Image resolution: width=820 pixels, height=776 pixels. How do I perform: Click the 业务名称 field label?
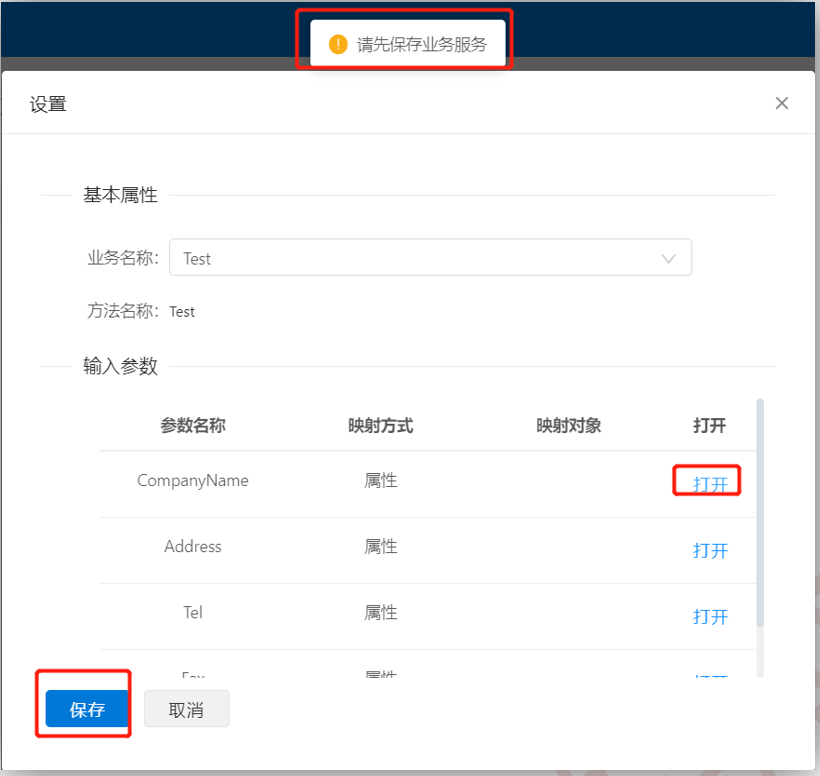(x=123, y=257)
